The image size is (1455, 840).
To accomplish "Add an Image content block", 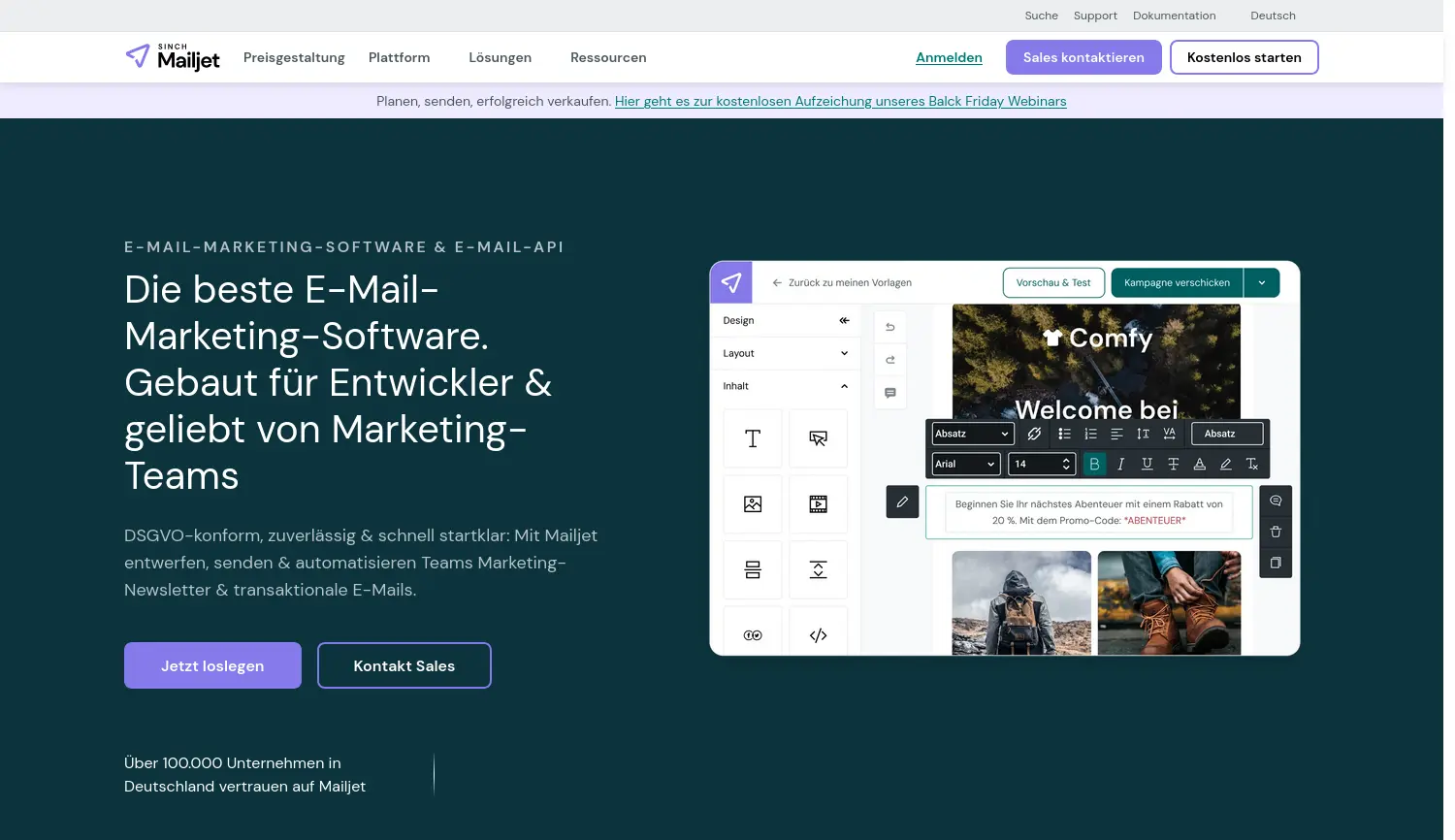I will tap(753, 504).
